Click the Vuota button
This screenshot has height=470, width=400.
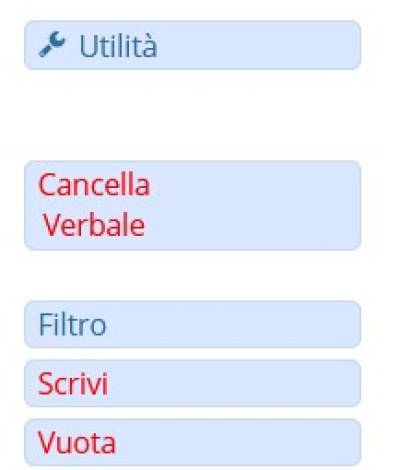[x=193, y=442]
